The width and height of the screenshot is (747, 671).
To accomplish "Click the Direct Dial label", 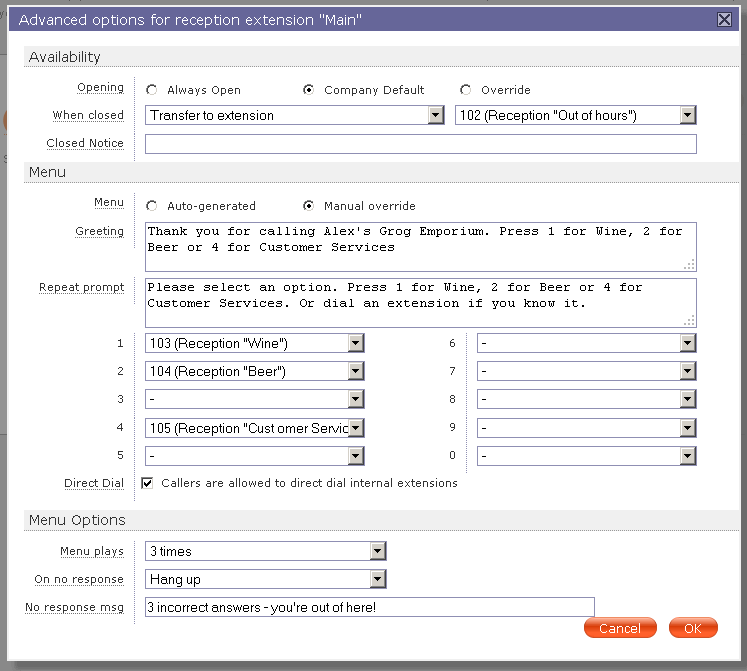I will tap(94, 483).
